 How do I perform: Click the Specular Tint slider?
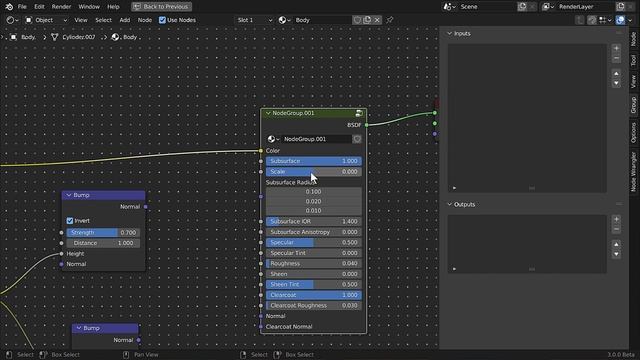point(313,253)
